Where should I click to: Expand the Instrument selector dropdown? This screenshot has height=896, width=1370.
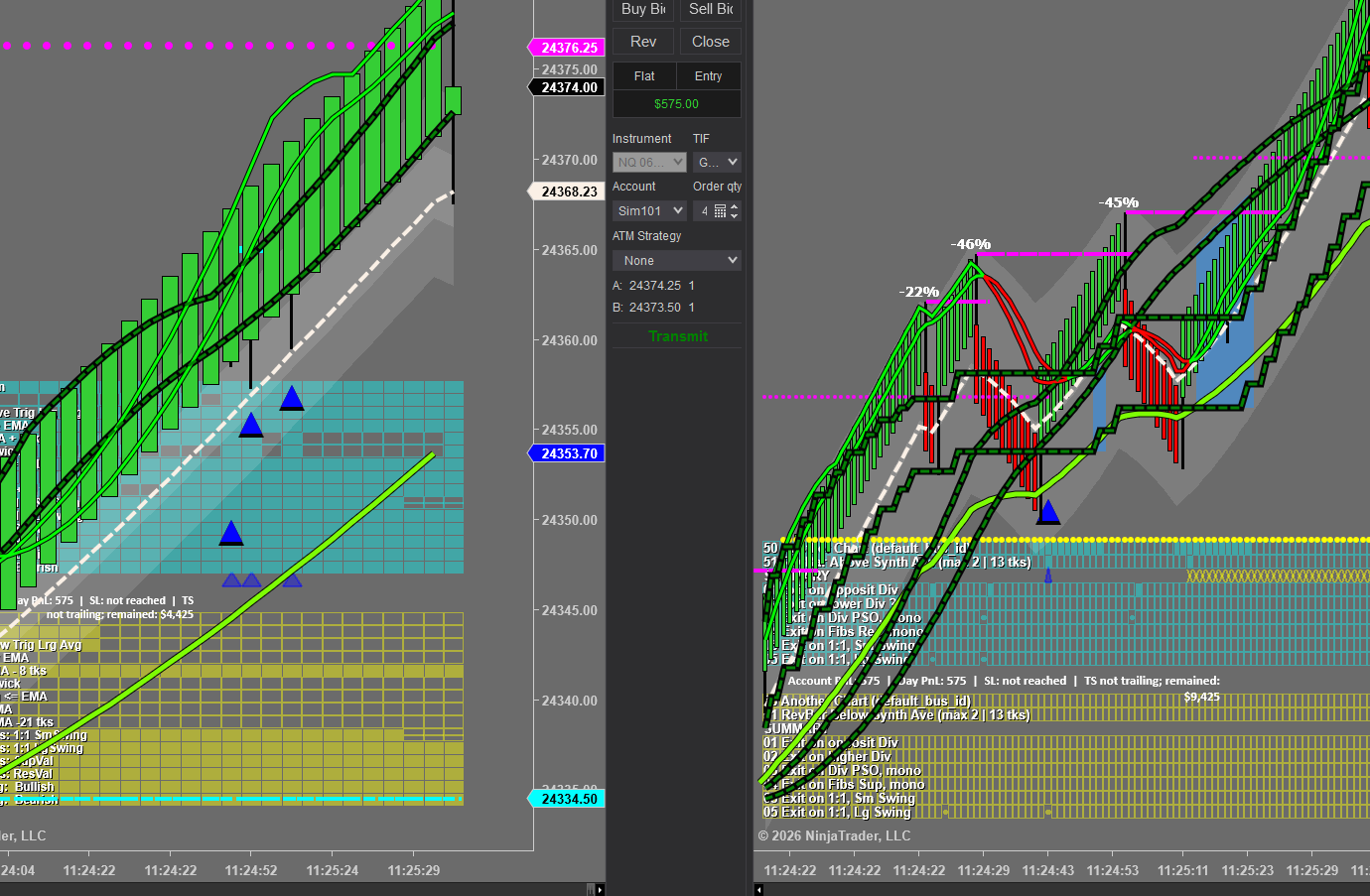[x=649, y=162]
